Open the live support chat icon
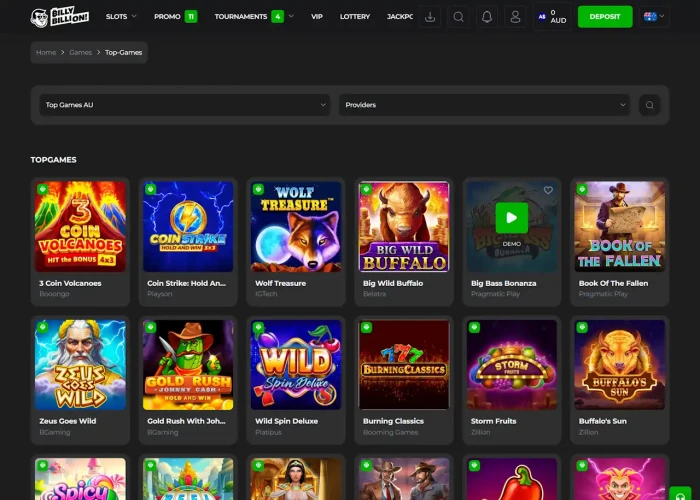The height and width of the screenshot is (500, 700). [680, 494]
